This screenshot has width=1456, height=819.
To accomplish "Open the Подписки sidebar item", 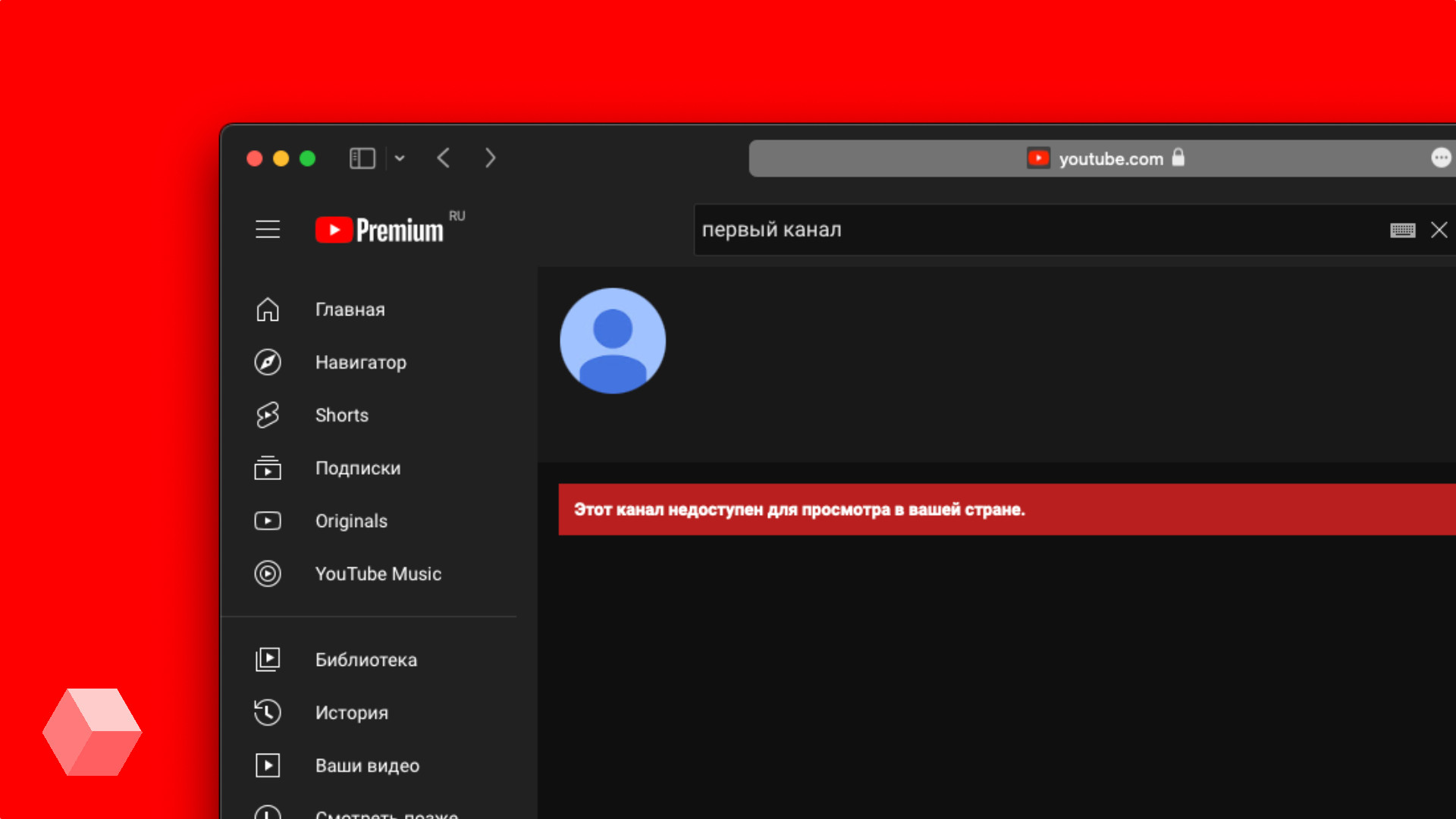I will 369,468.
